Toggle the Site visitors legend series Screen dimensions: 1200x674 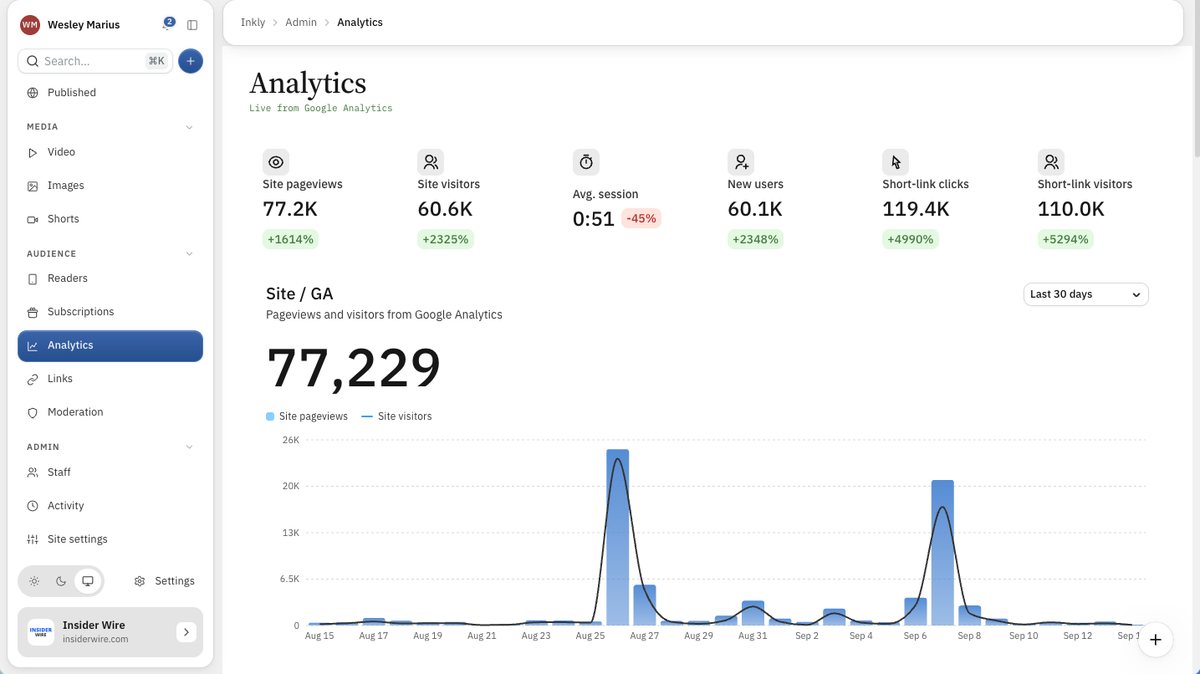point(397,416)
